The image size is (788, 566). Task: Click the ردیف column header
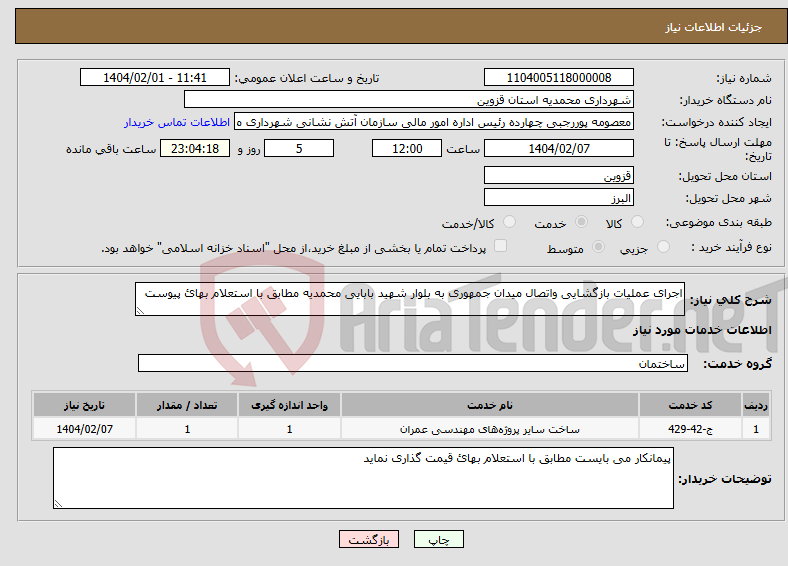(x=756, y=405)
